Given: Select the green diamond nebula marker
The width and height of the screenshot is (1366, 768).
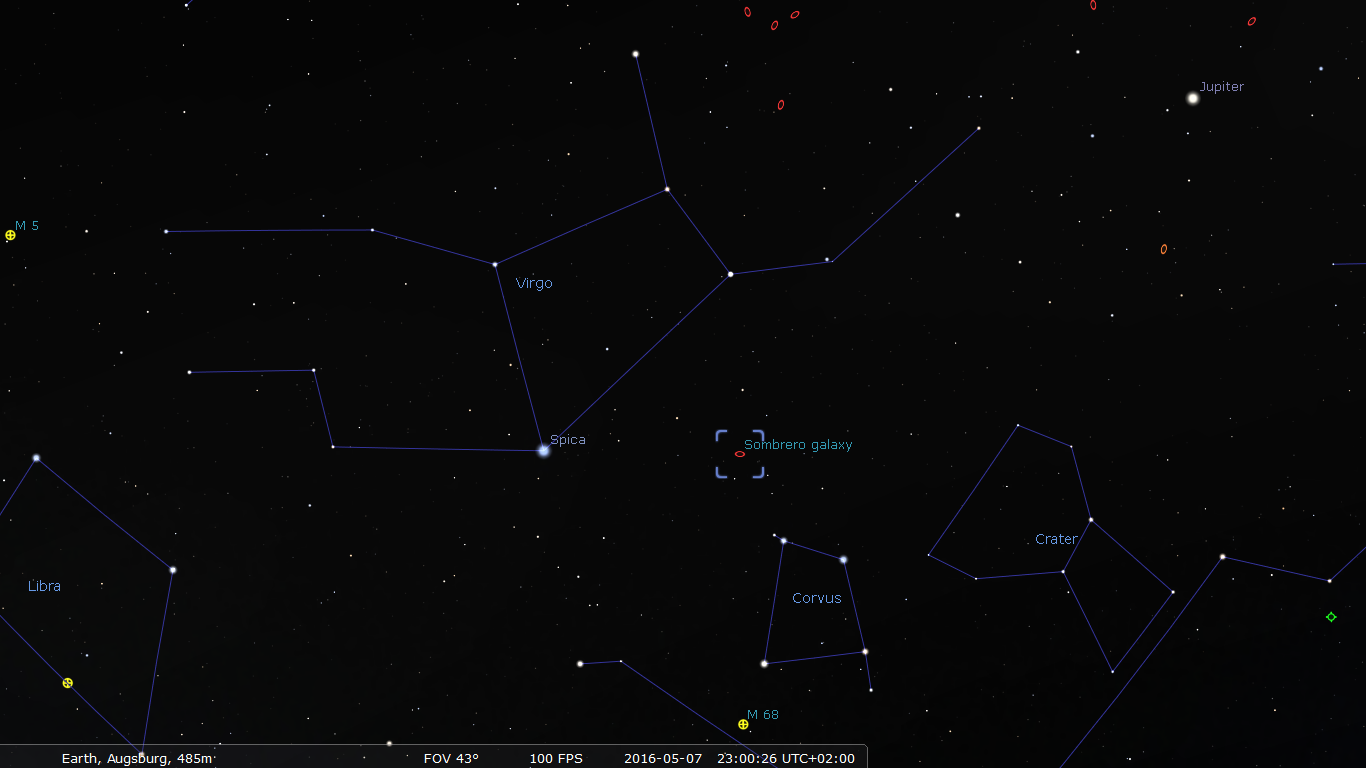Looking at the screenshot, I should [1331, 617].
